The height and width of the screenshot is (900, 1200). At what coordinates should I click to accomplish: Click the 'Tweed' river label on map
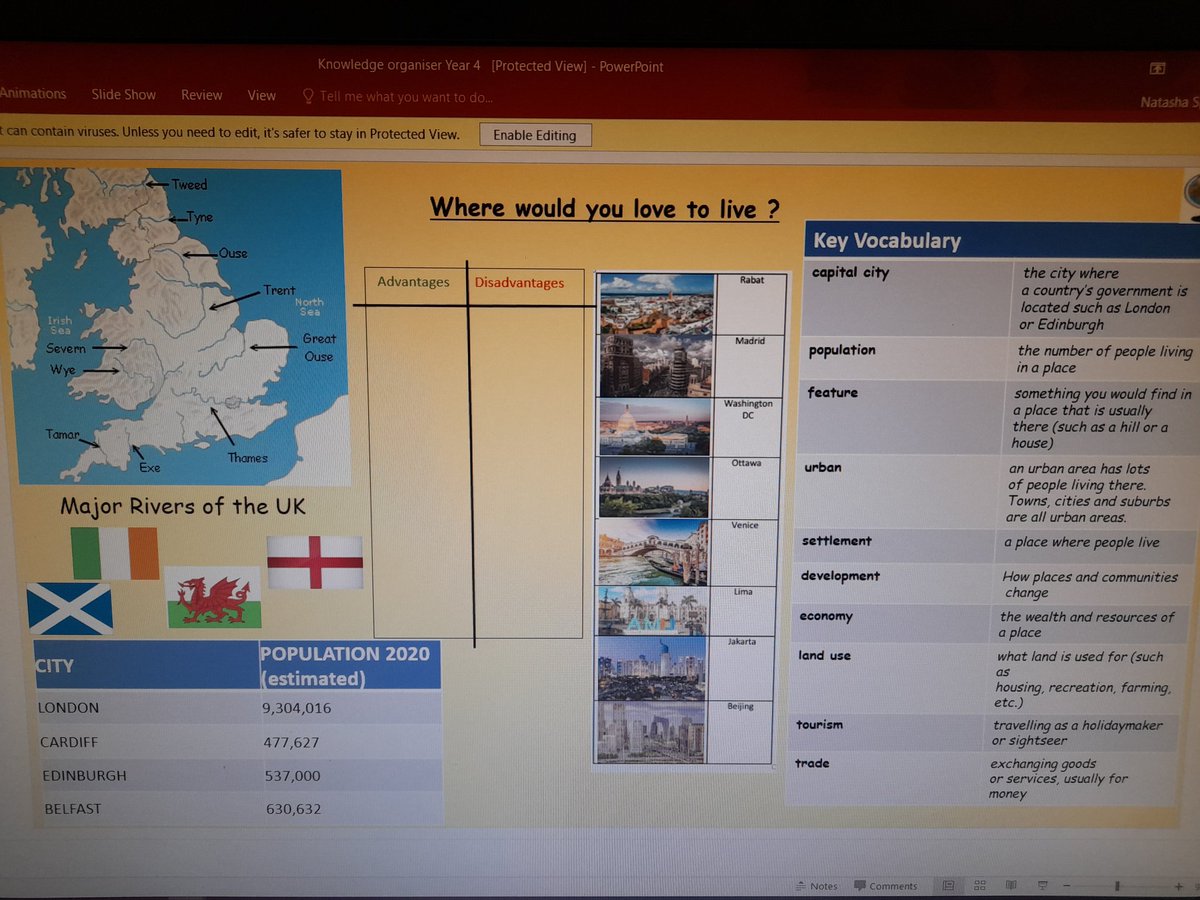189,184
